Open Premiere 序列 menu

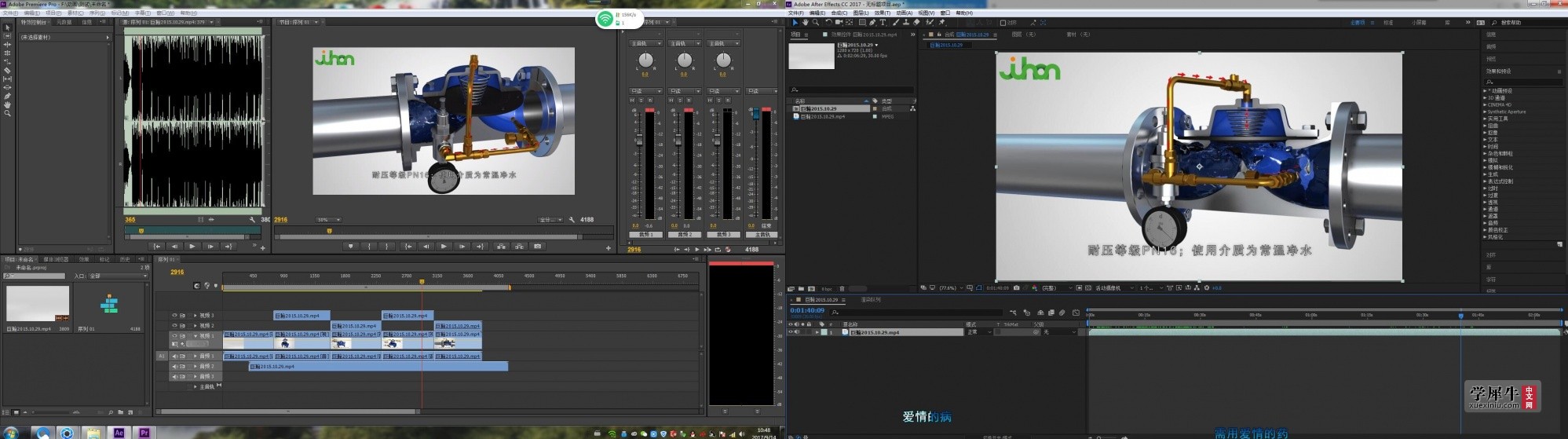point(98,13)
